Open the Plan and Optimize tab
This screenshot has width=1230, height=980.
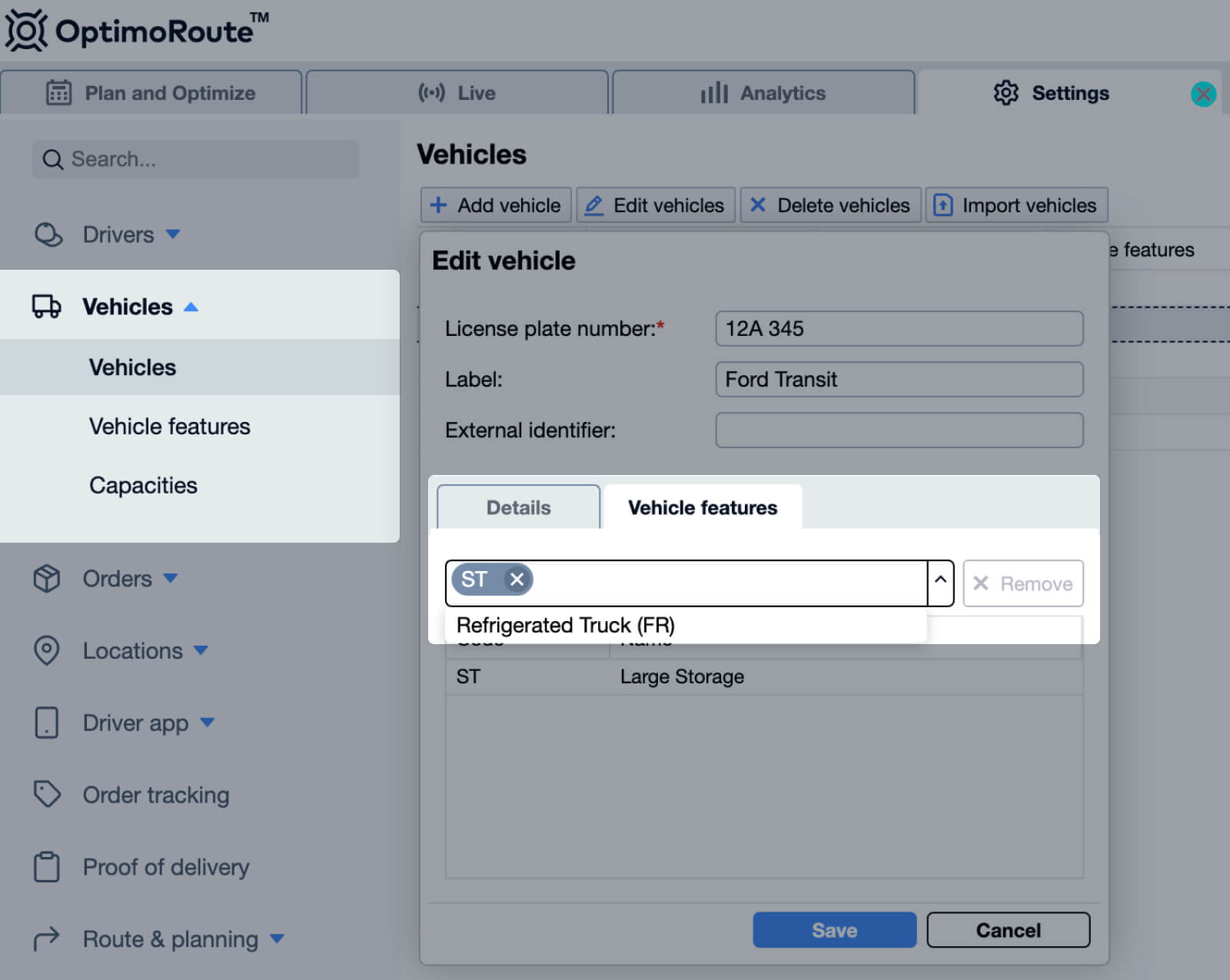click(x=151, y=93)
